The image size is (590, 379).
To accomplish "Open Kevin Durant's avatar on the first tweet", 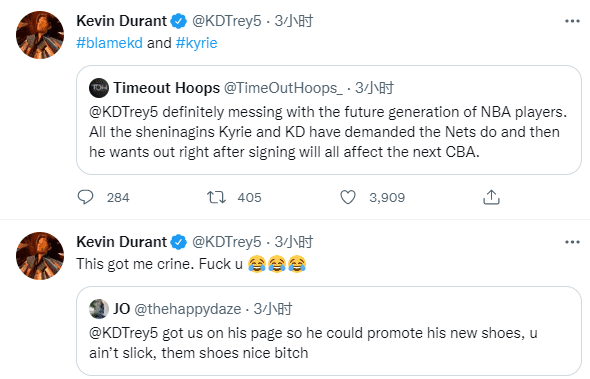I will tap(40, 35).
